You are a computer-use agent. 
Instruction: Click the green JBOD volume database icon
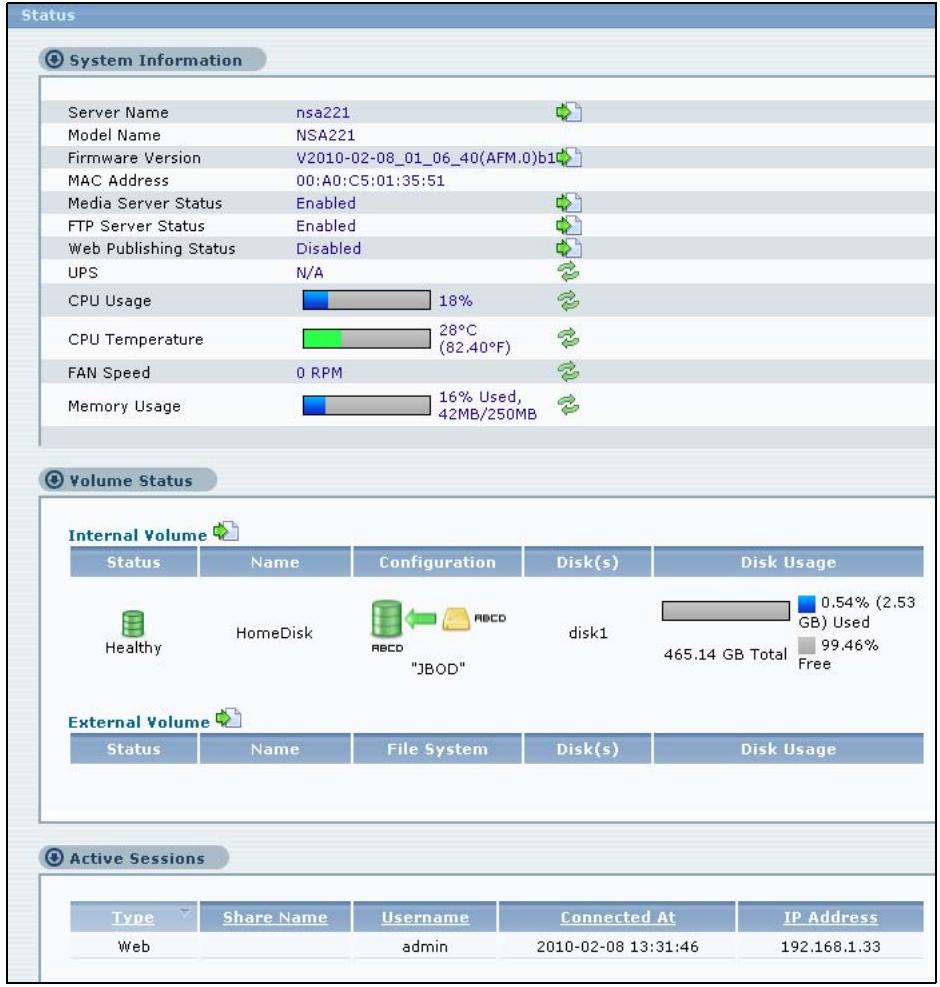click(387, 618)
